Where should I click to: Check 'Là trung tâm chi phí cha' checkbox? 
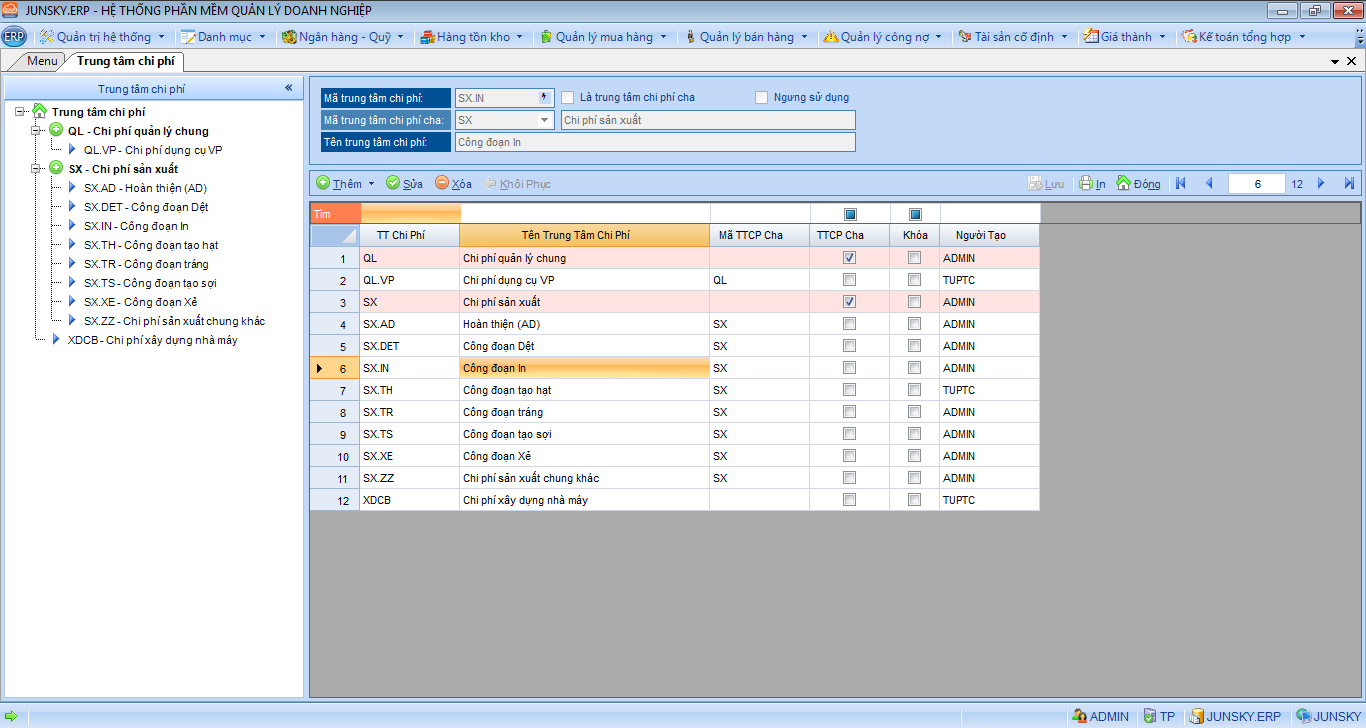click(568, 98)
